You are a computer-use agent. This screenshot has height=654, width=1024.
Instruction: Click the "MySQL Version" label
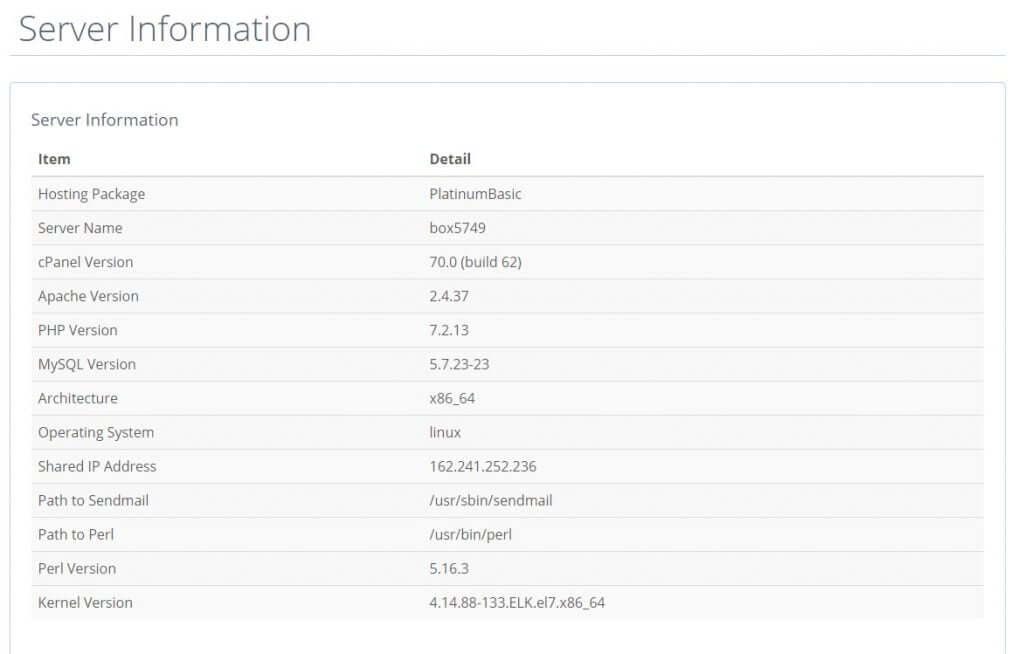(87, 364)
